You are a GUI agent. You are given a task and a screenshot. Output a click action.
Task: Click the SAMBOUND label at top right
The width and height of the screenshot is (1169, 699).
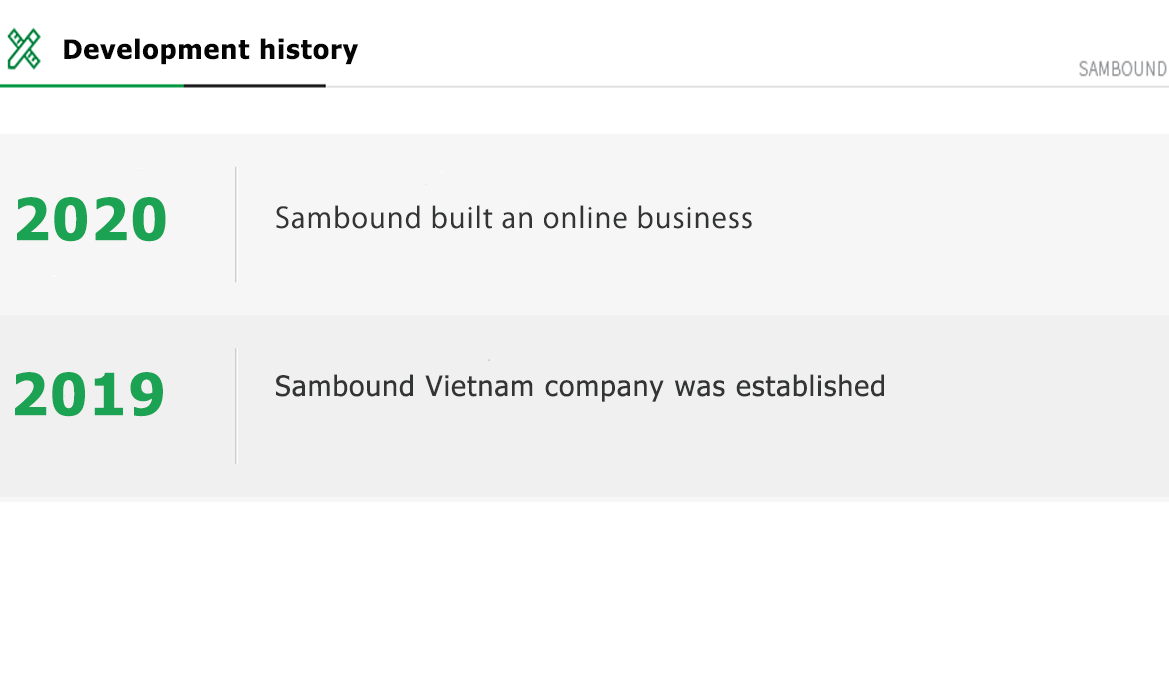coord(1123,69)
